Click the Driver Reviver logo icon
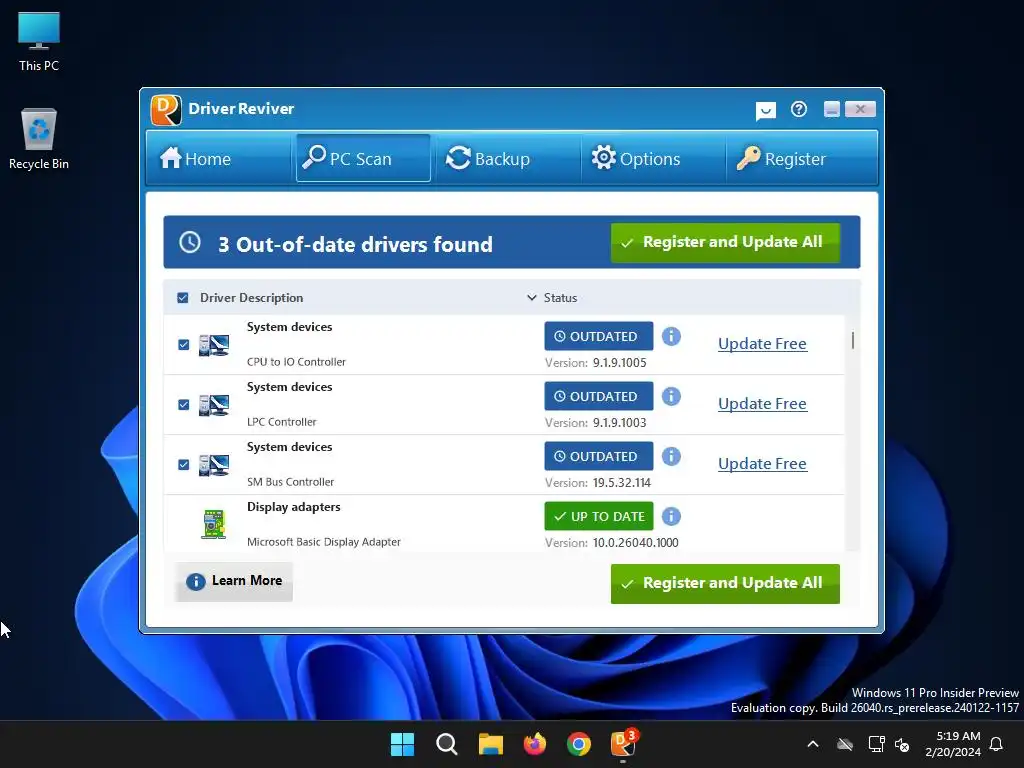 (x=166, y=109)
